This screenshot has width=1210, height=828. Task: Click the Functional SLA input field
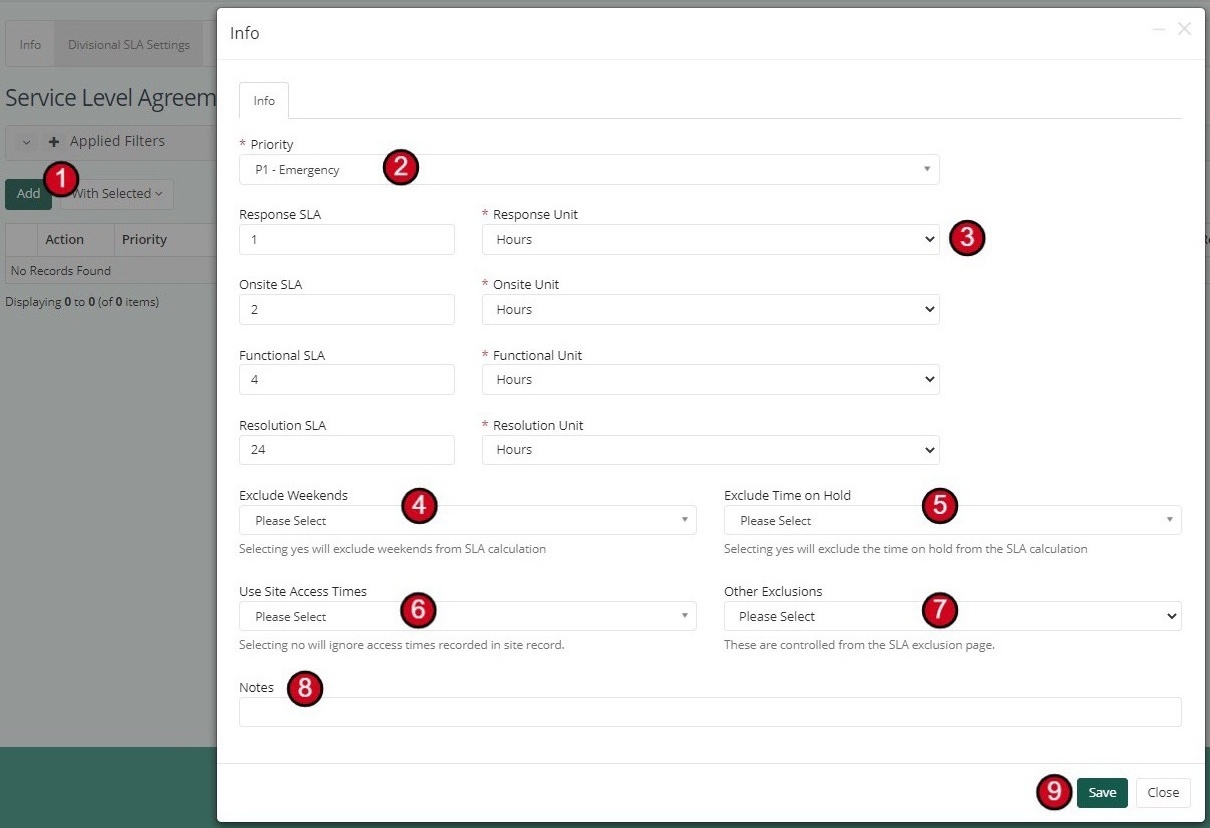tap(347, 380)
